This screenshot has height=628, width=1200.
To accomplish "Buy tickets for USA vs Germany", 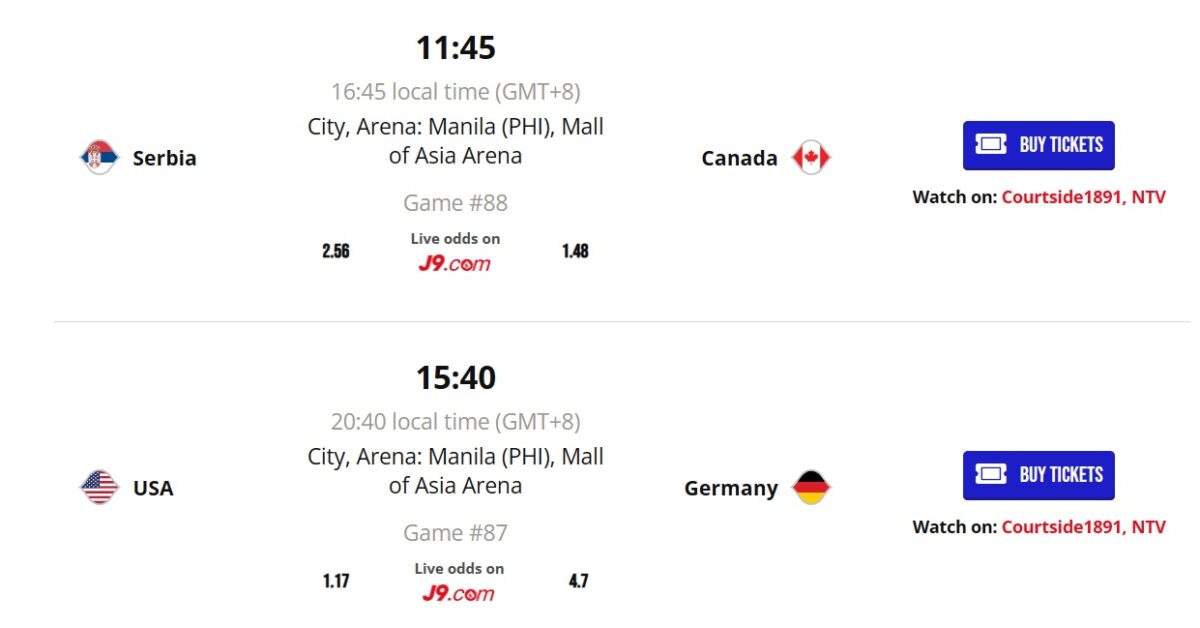I will [1038, 476].
